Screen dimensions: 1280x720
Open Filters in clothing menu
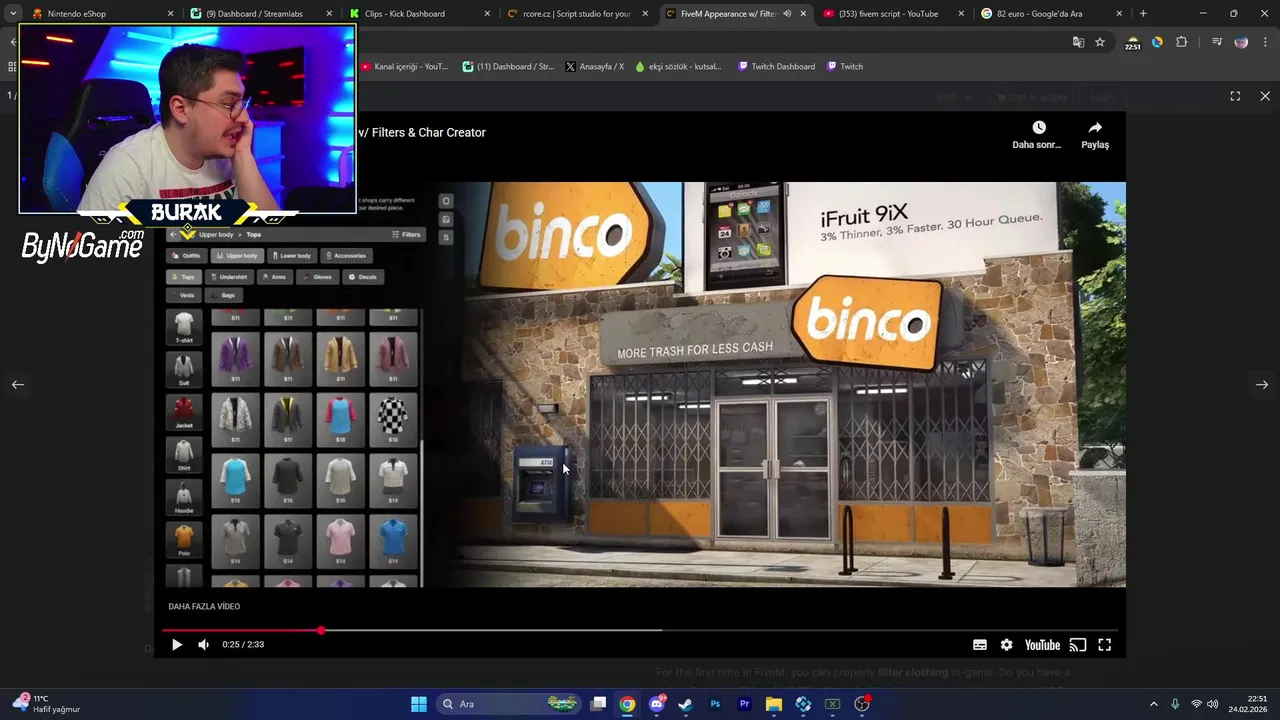click(x=407, y=235)
